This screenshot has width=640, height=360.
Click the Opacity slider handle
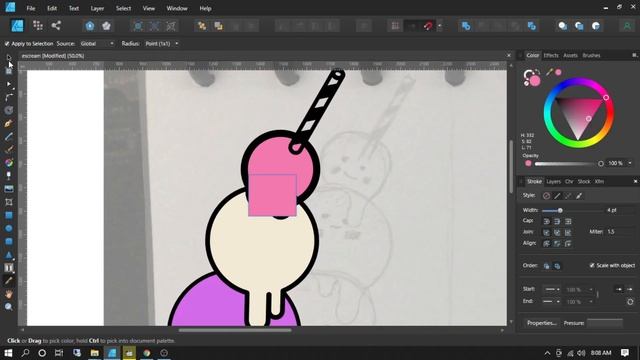pyautogui.click(x=600, y=163)
